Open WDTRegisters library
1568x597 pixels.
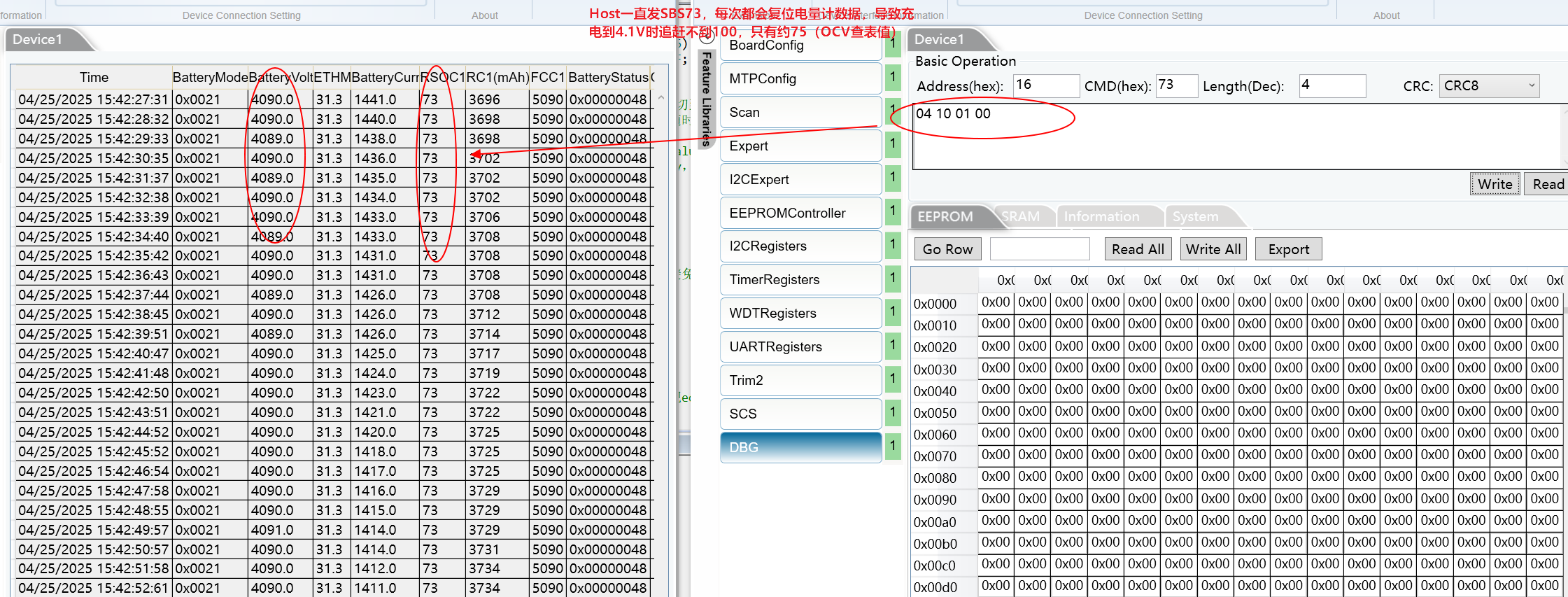[800, 313]
